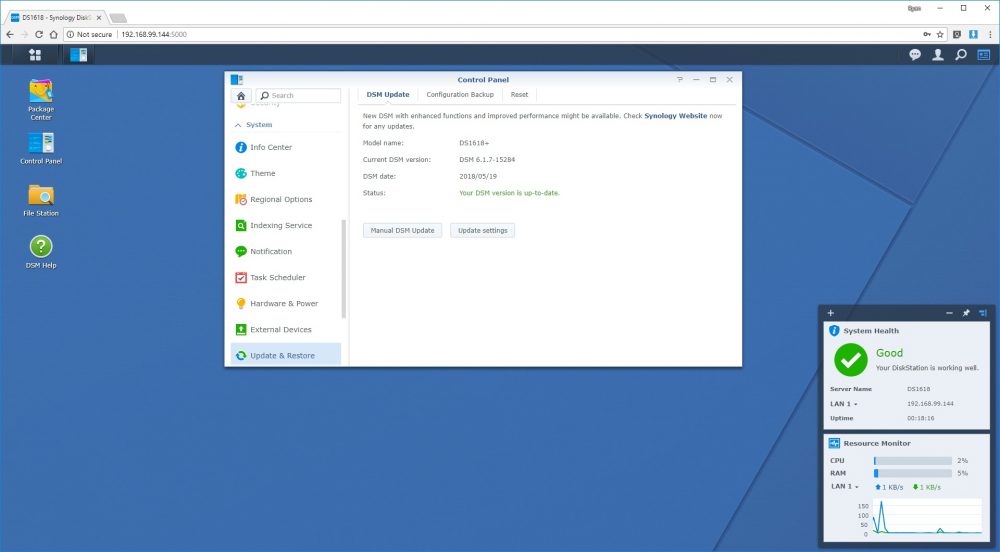Open the Synology Website link
Viewport: 1000px width, 552px height.
pos(675,116)
